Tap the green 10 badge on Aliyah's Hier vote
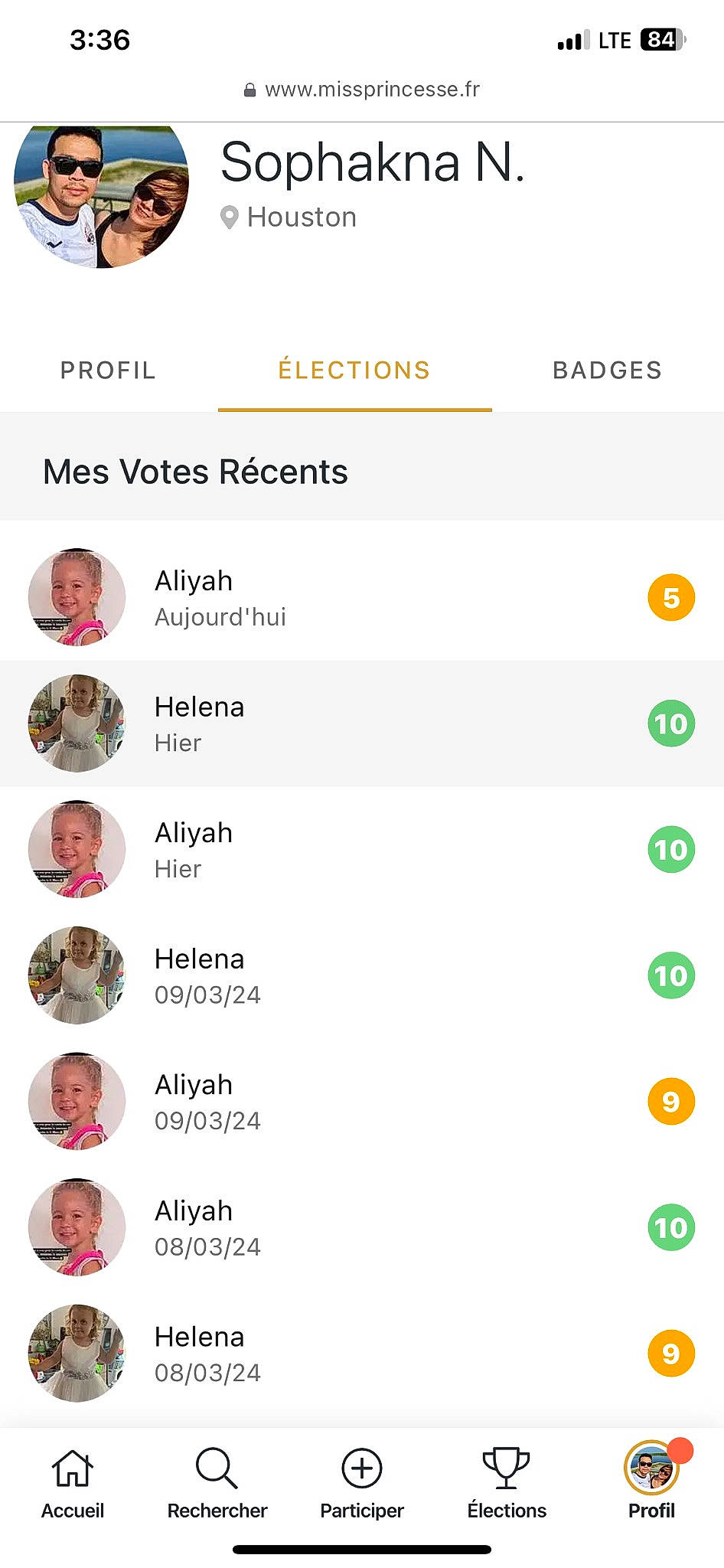 click(671, 850)
